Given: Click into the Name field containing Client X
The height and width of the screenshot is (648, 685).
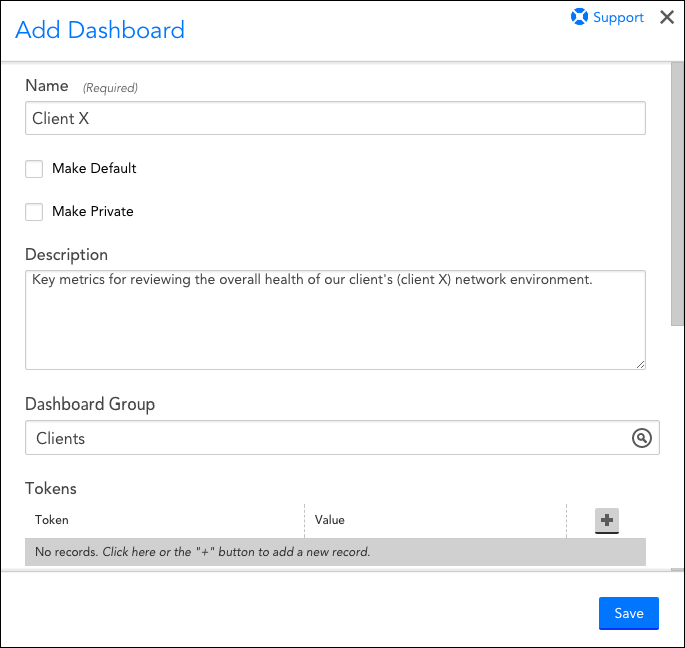Looking at the screenshot, I should (335, 118).
